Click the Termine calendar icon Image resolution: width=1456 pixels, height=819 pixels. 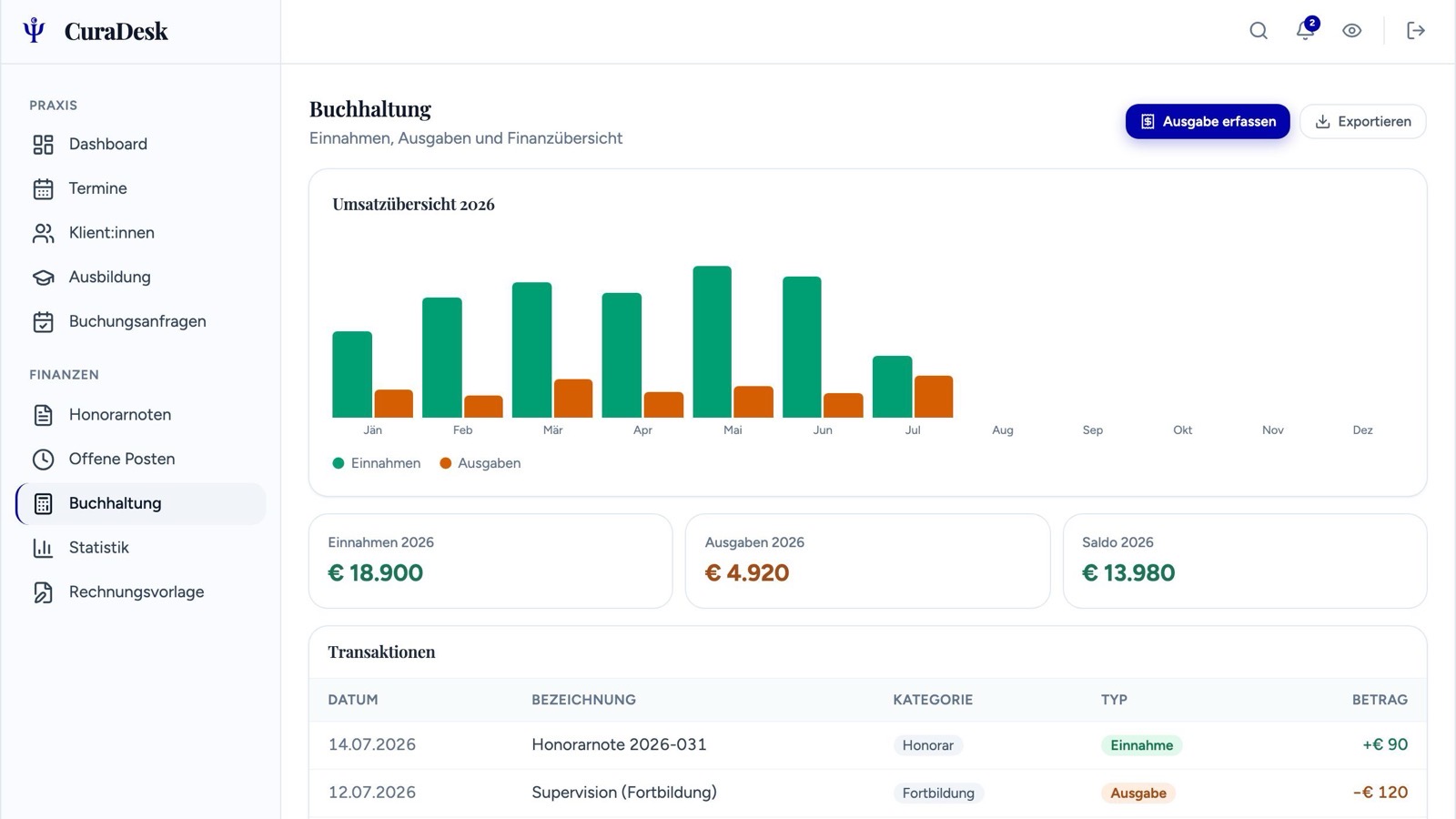pos(44,189)
